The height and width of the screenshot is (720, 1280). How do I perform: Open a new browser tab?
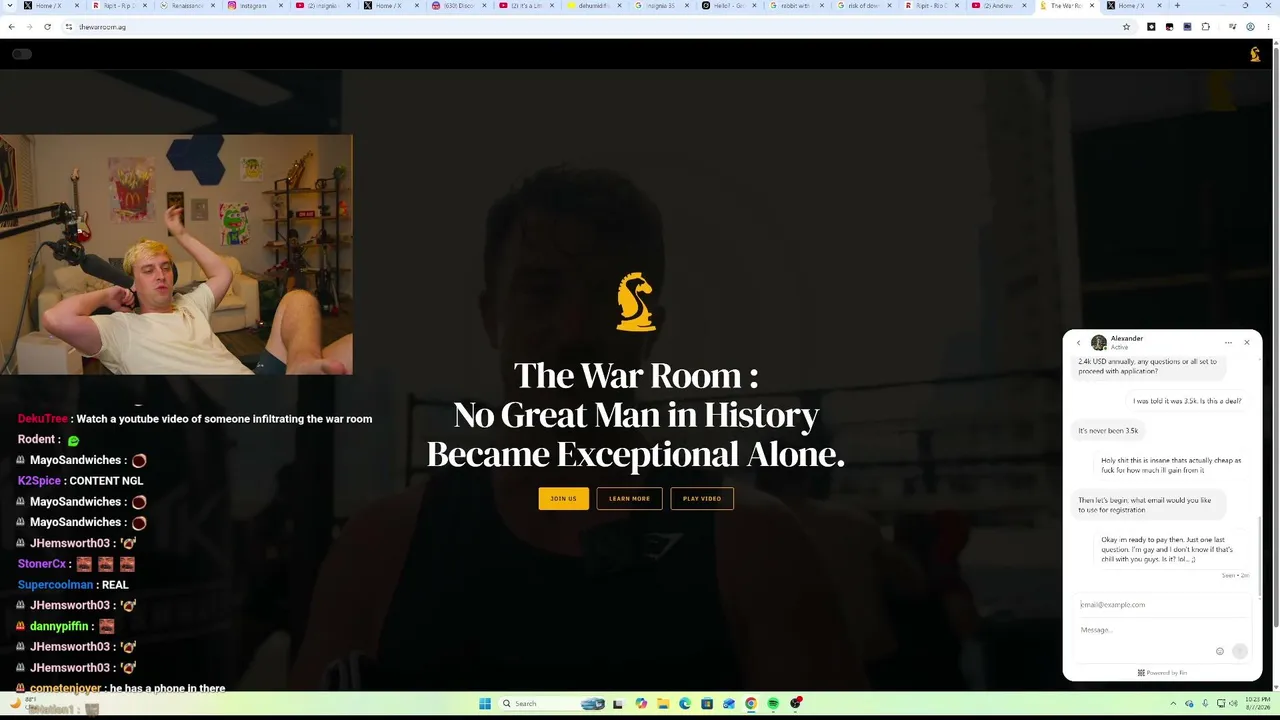click(x=1177, y=6)
